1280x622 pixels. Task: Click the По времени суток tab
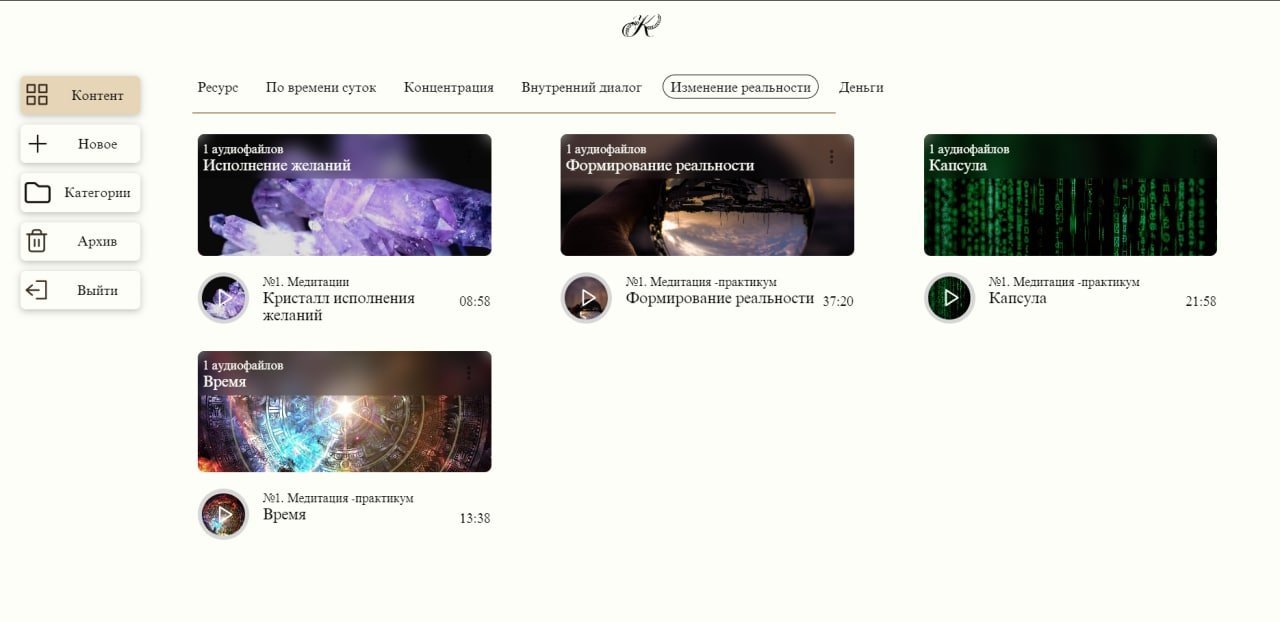(x=321, y=87)
